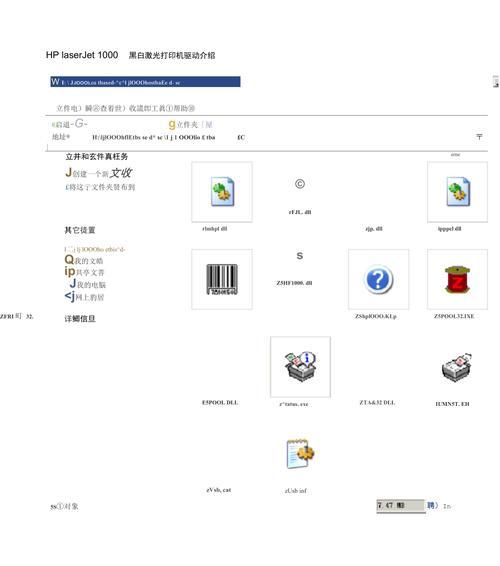500x566 pixels.
Task: Open My Computer in other places
Action: coord(88,284)
